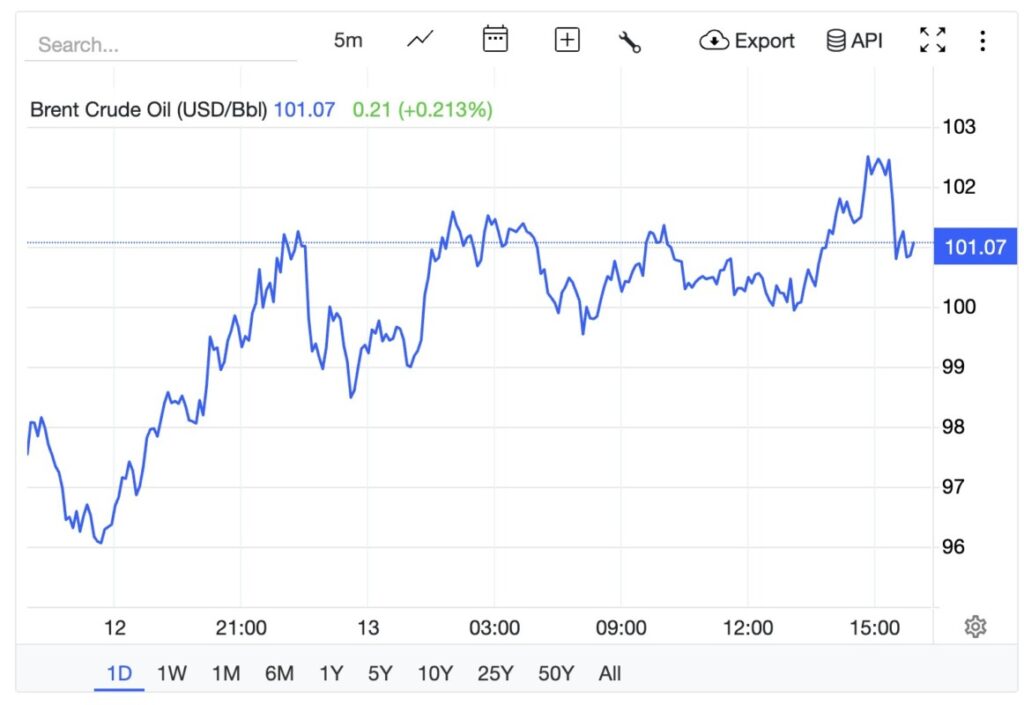Select the 1D time range tab
The height and width of the screenshot is (705, 1024).
(x=119, y=673)
